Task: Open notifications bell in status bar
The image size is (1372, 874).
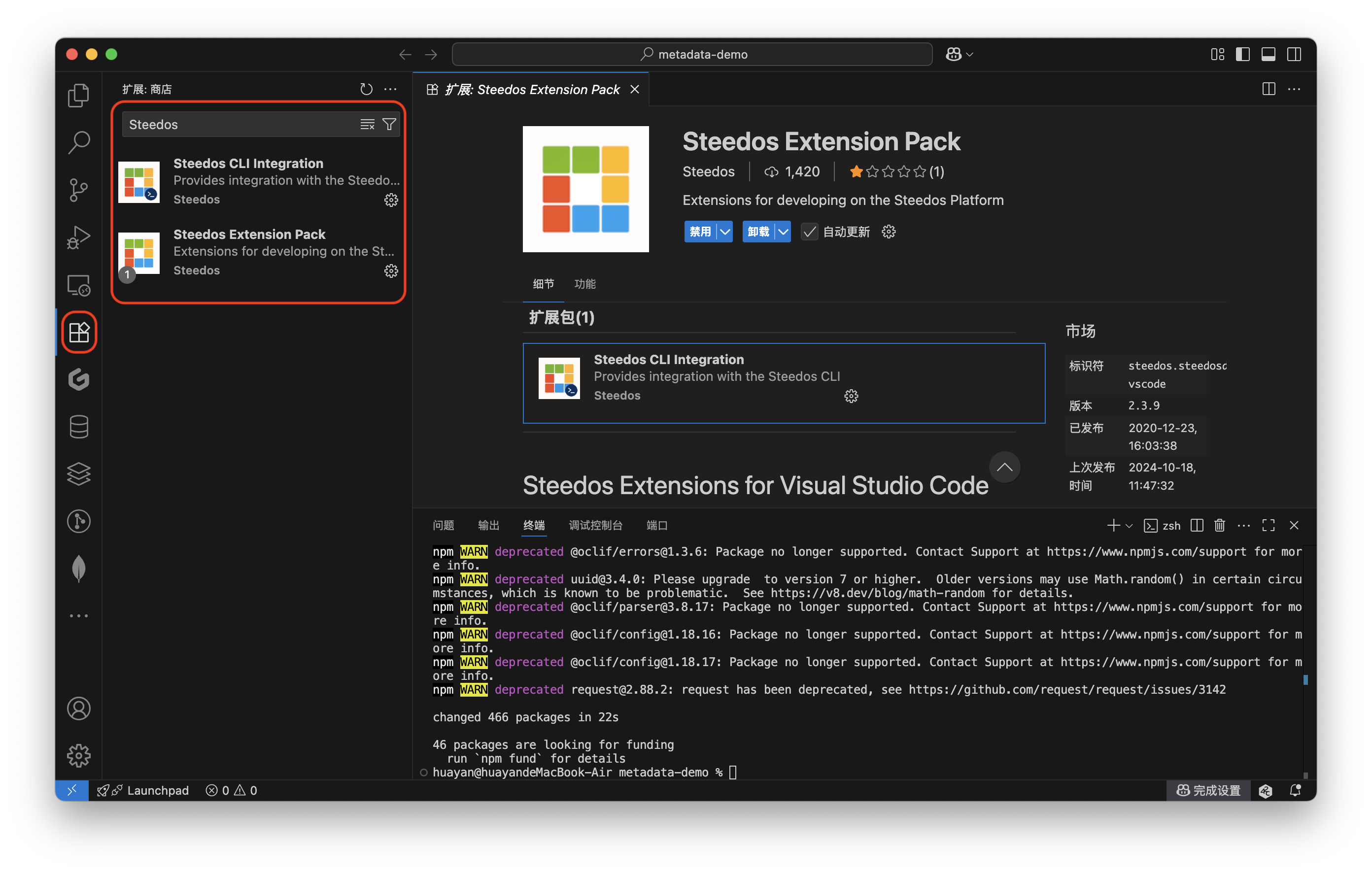Action: coord(1295,790)
